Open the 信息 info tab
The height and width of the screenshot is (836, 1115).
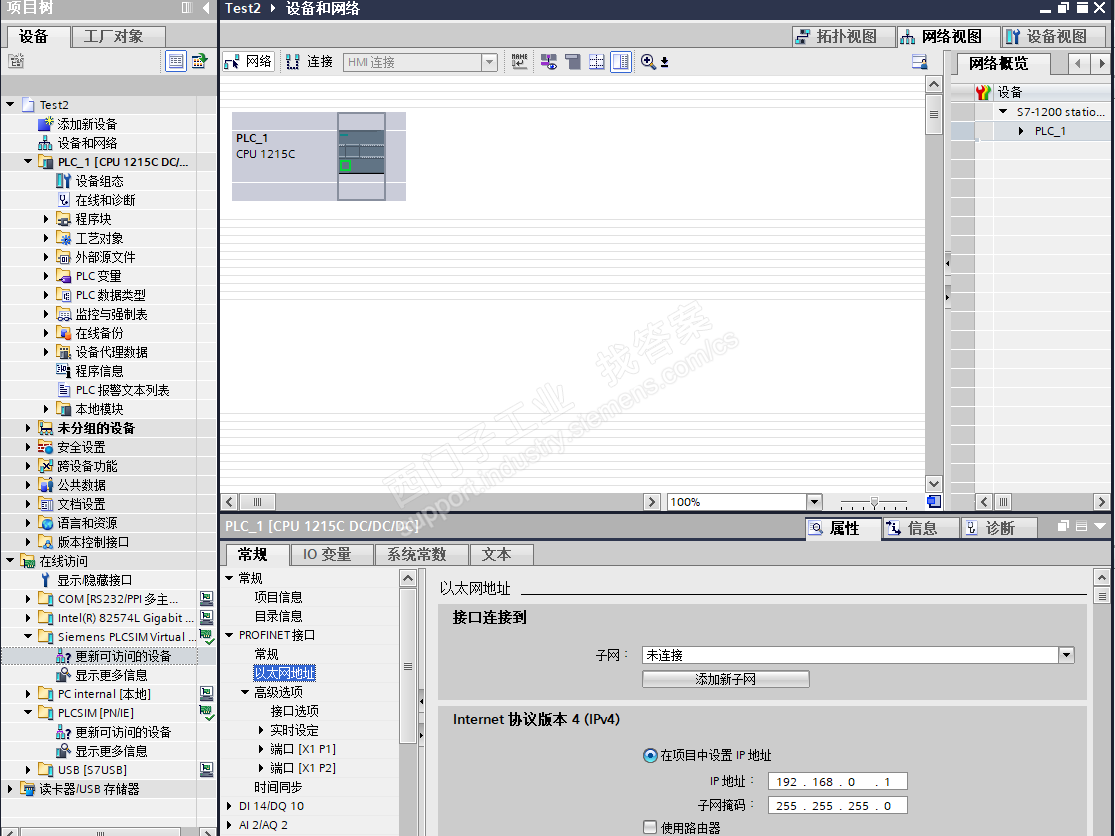coord(921,528)
